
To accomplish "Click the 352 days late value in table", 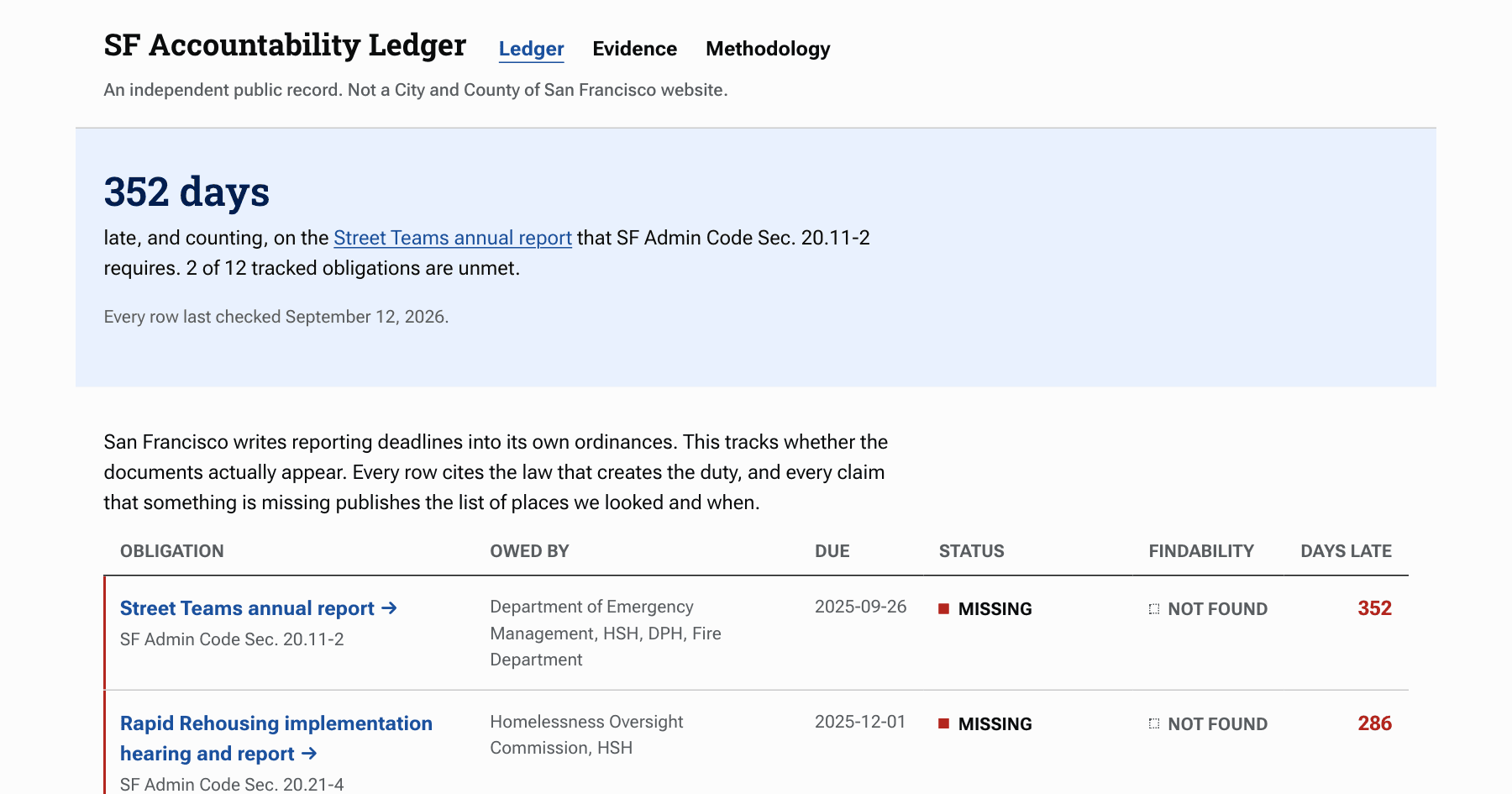I will tap(1374, 608).
